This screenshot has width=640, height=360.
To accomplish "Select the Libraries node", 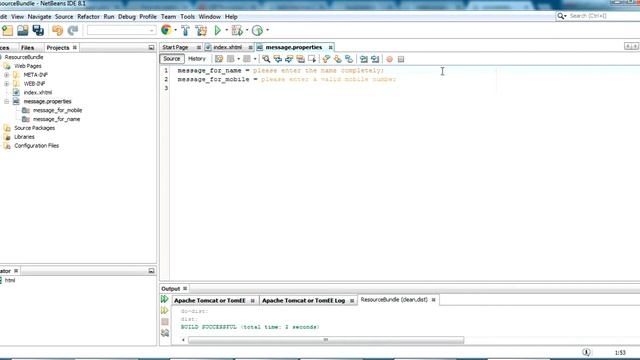I will click(24, 137).
